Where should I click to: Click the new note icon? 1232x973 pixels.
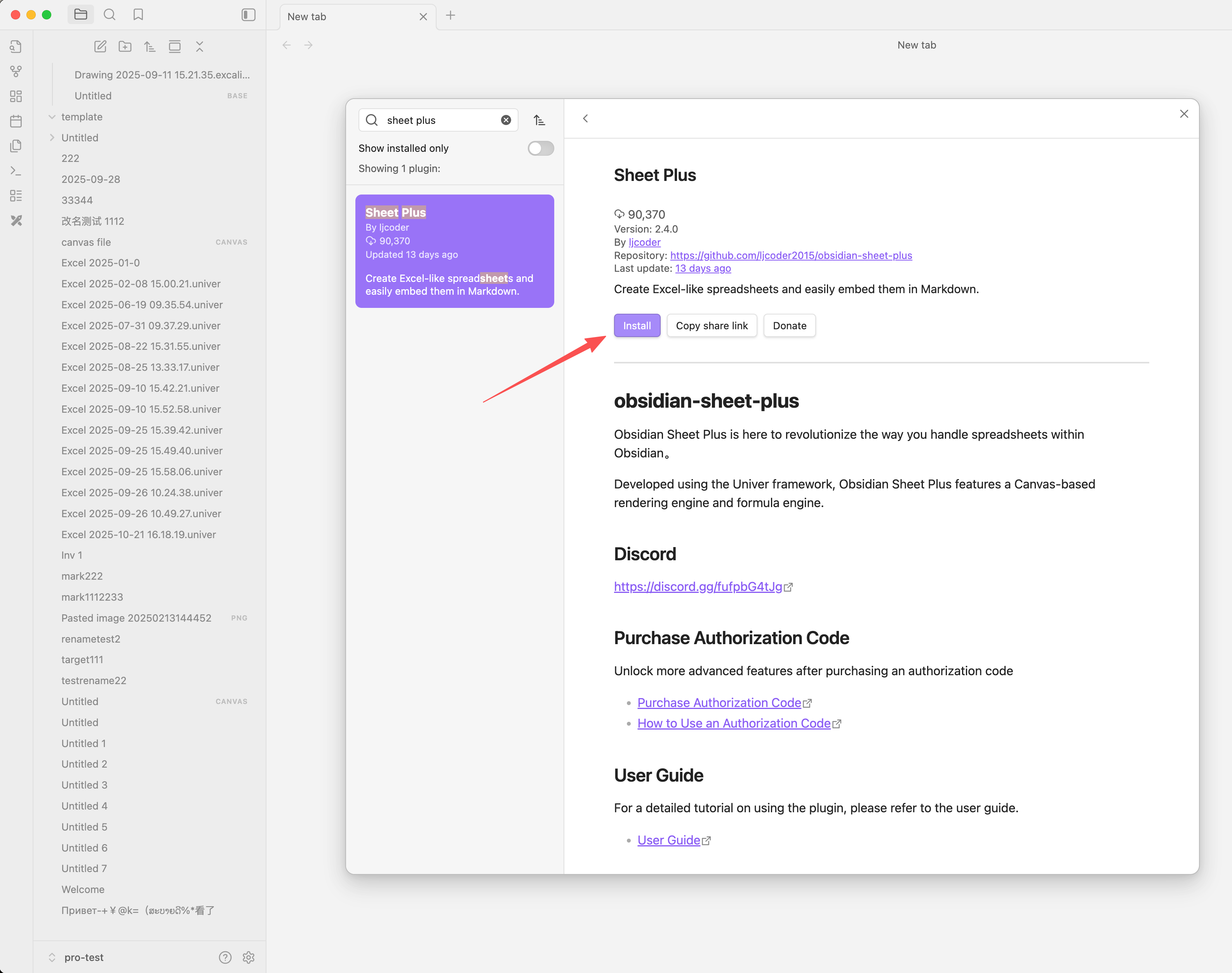pyautogui.click(x=100, y=47)
